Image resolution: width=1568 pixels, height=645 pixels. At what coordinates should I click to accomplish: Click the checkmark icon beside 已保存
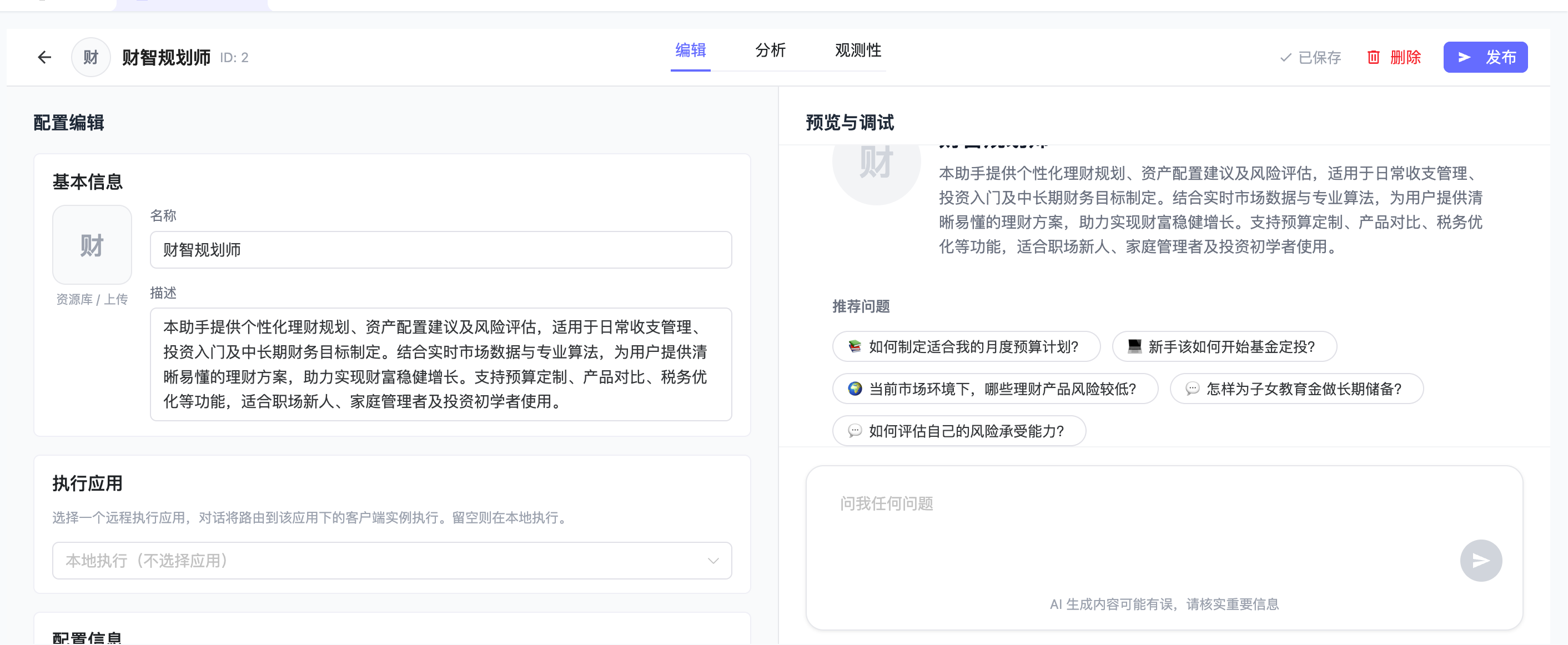(1285, 58)
